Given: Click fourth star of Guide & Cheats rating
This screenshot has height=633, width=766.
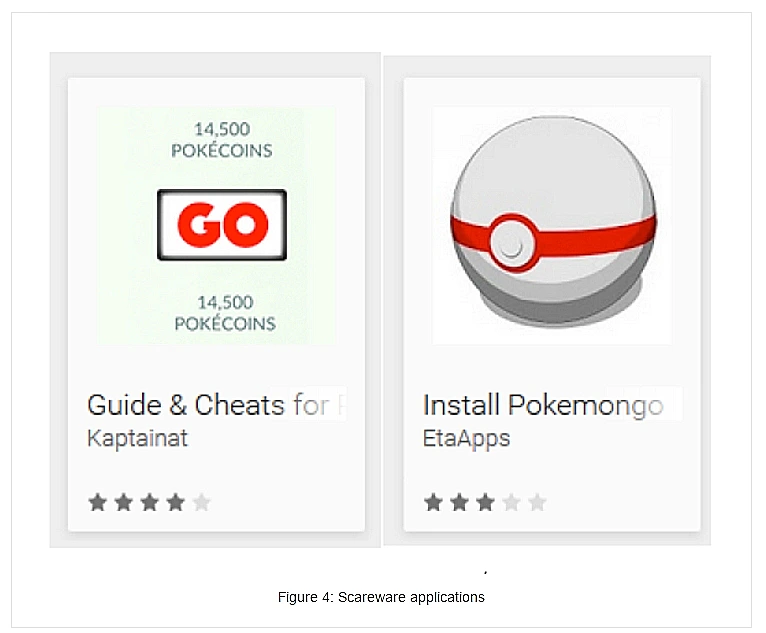Looking at the screenshot, I should pyautogui.click(x=175, y=502).
